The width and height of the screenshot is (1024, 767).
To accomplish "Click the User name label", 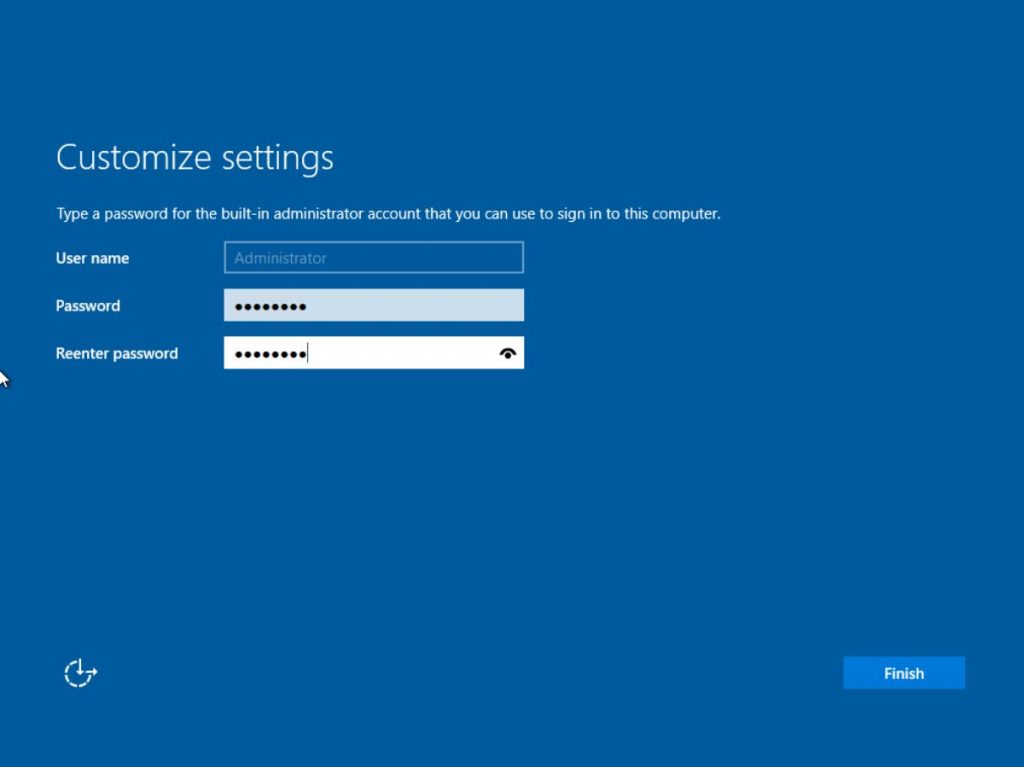I will click(92, 258).
